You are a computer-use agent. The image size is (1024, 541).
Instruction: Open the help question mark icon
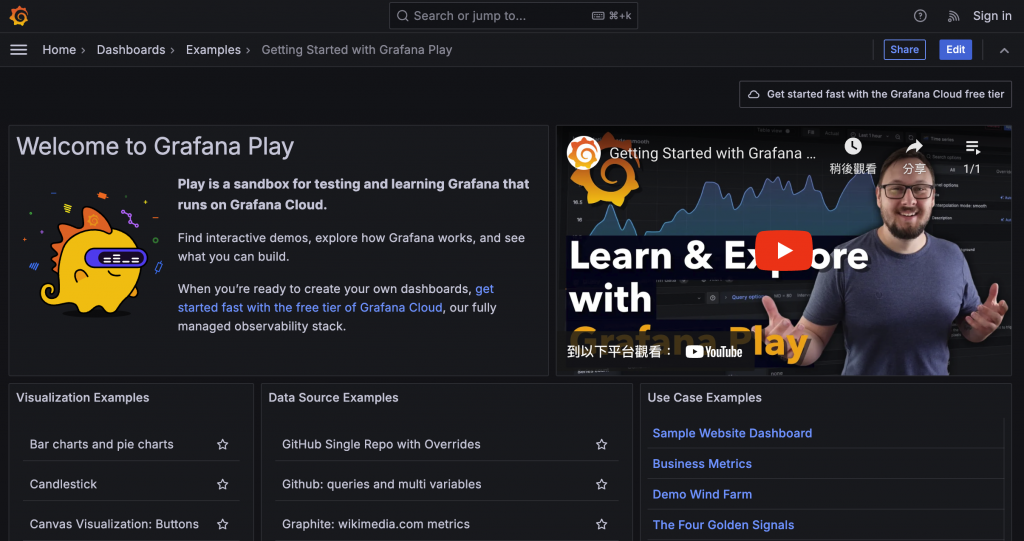920,16
